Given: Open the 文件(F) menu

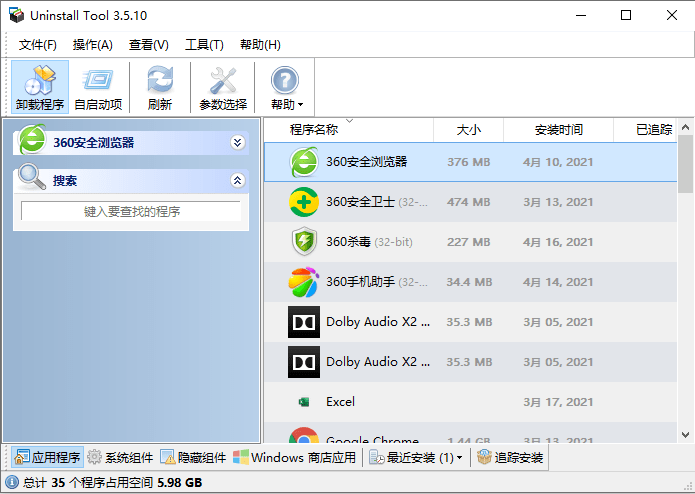Looking at the screenshot, I should point(38,45).
